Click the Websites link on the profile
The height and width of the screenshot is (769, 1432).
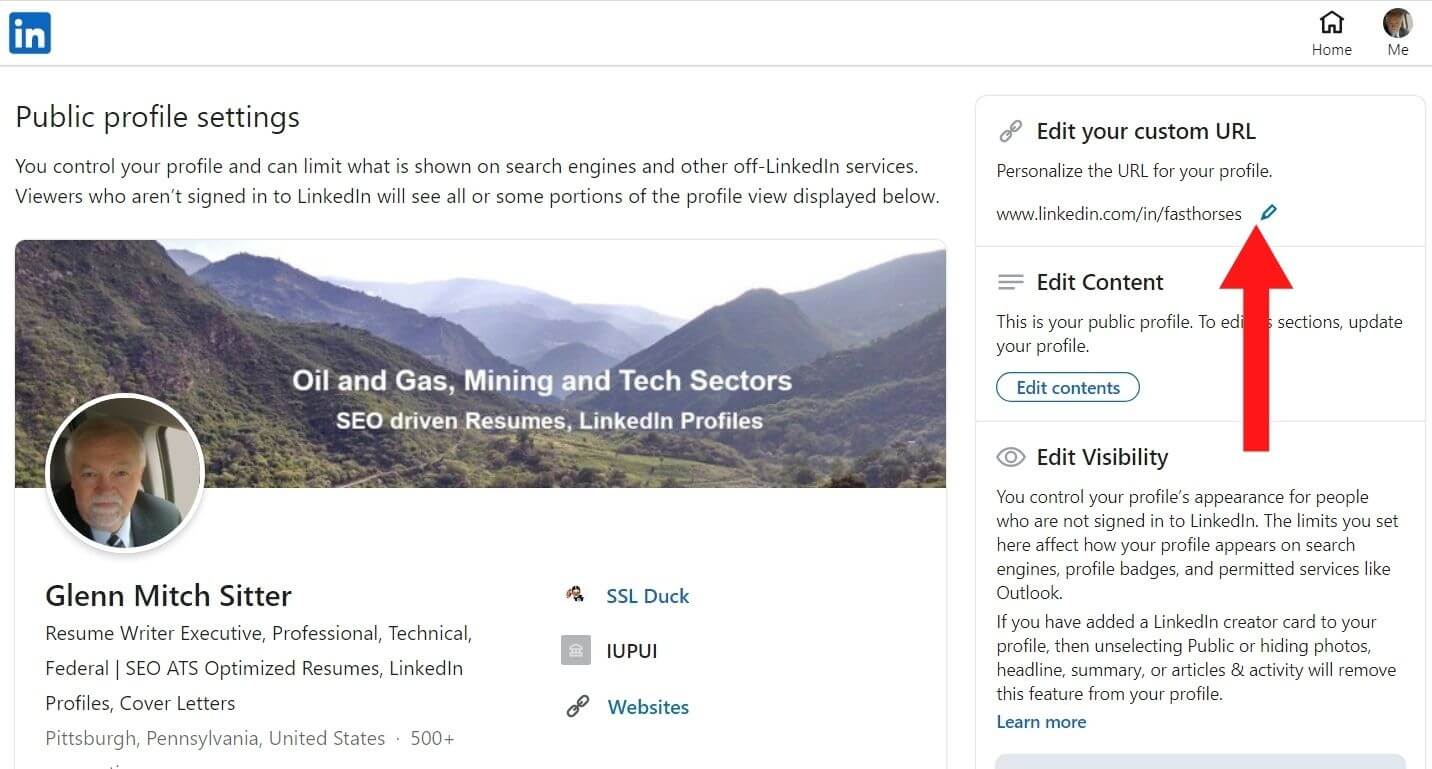[648, 707]
